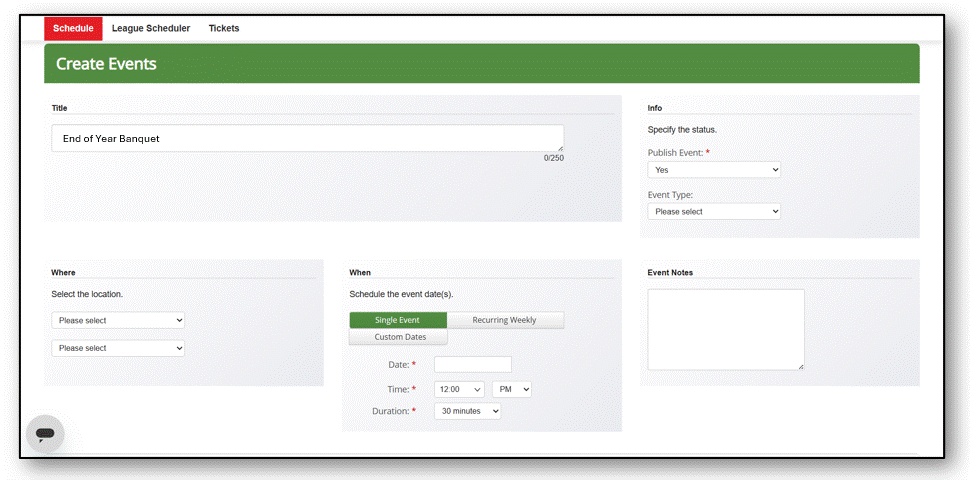Grab the Event Notes resize handle

(x=801, y=367)
